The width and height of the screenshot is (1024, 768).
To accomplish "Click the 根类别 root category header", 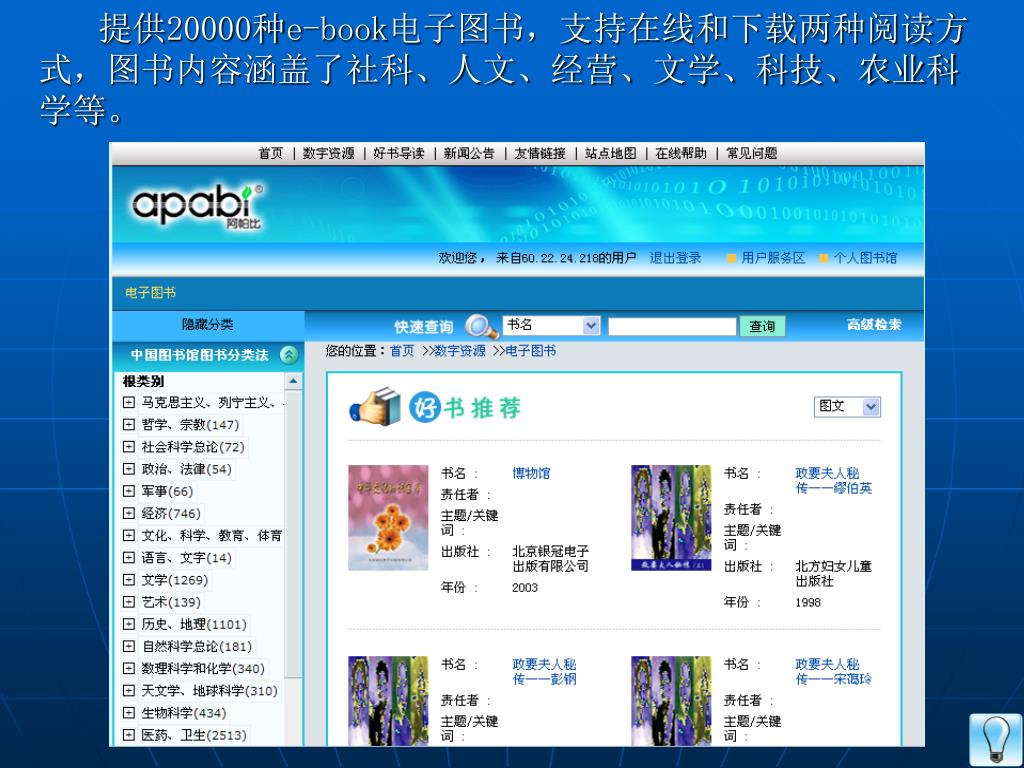I will (x=143, y=381).
